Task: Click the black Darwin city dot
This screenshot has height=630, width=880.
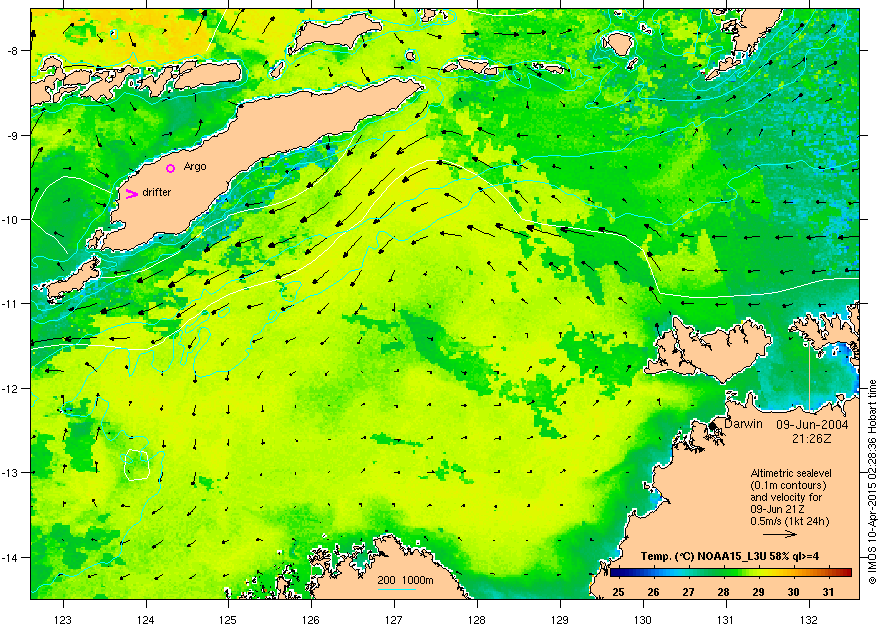Action: point(713,426)
